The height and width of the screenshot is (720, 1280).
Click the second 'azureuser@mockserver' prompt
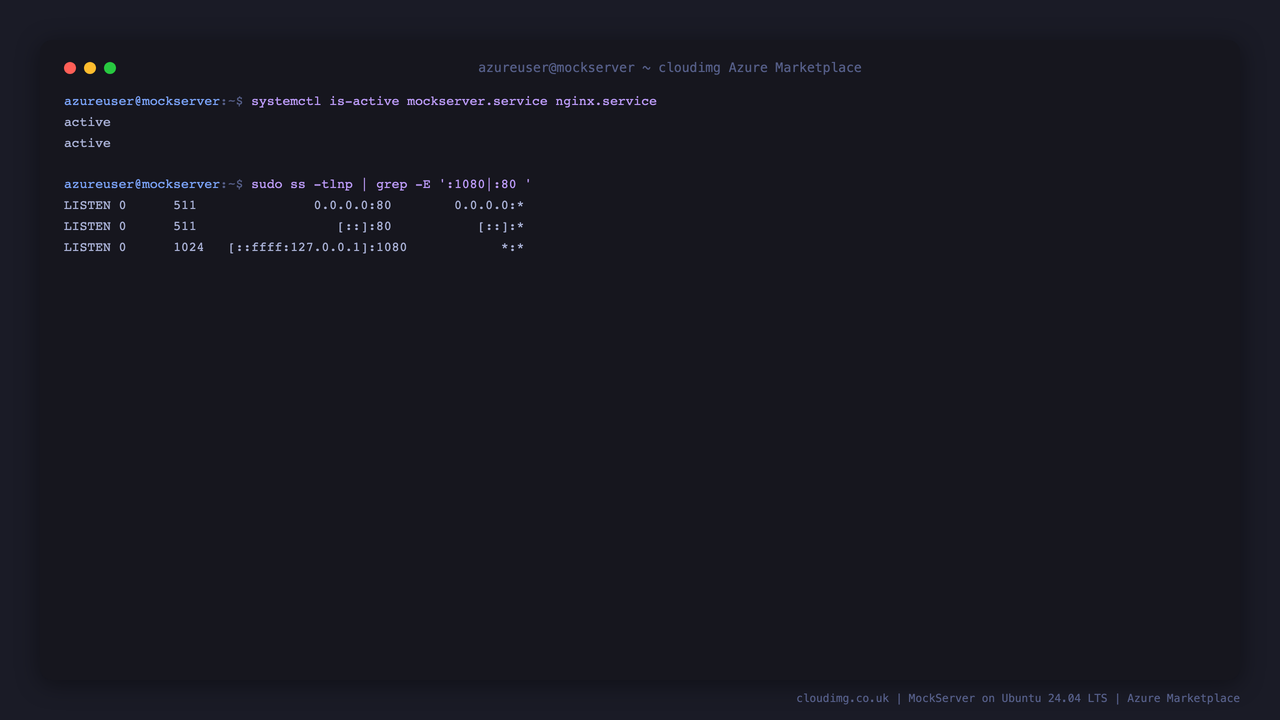click(x=142, y=184)
